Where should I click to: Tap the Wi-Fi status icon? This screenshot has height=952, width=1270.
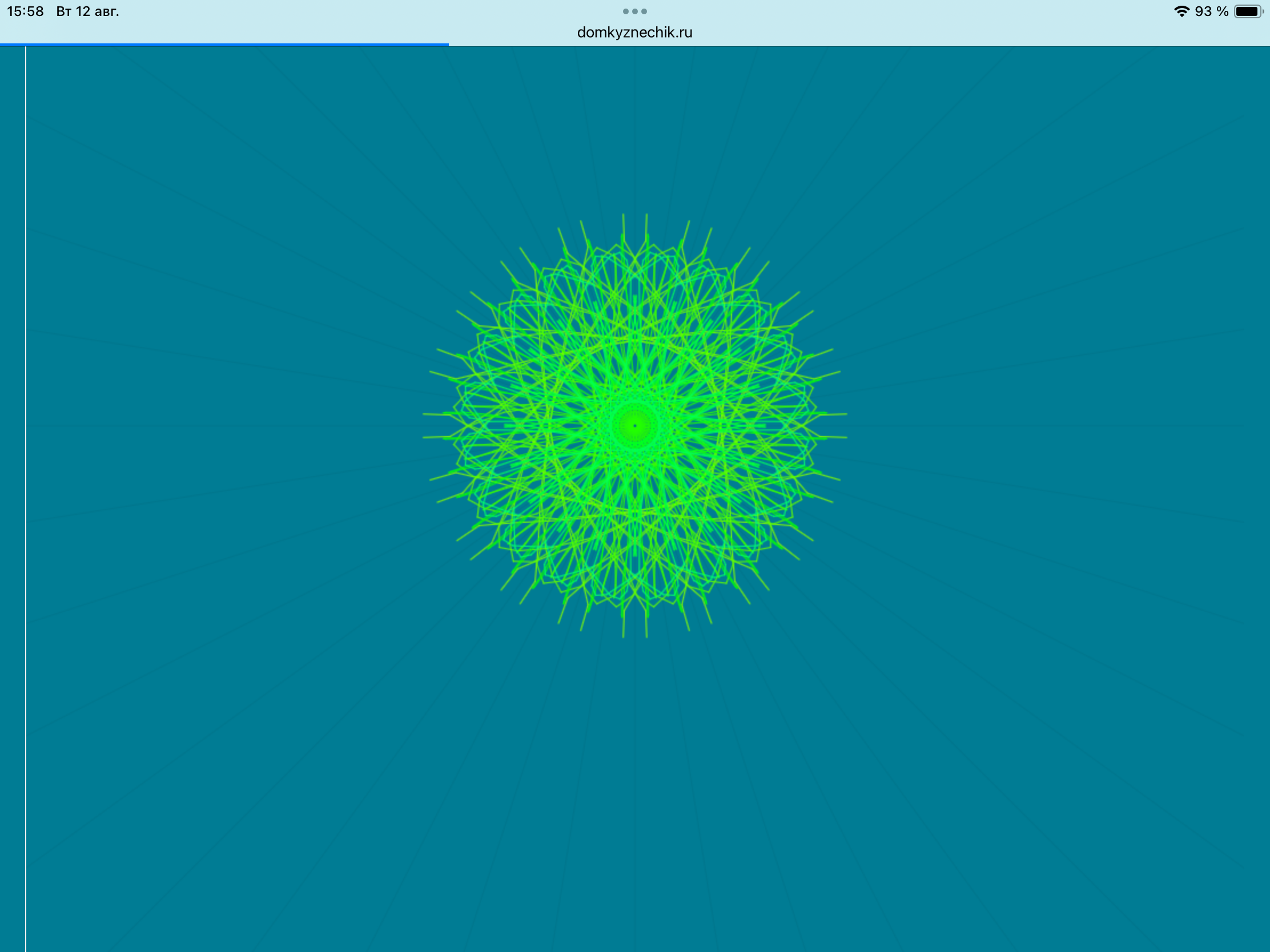[x=1181, y=11]
